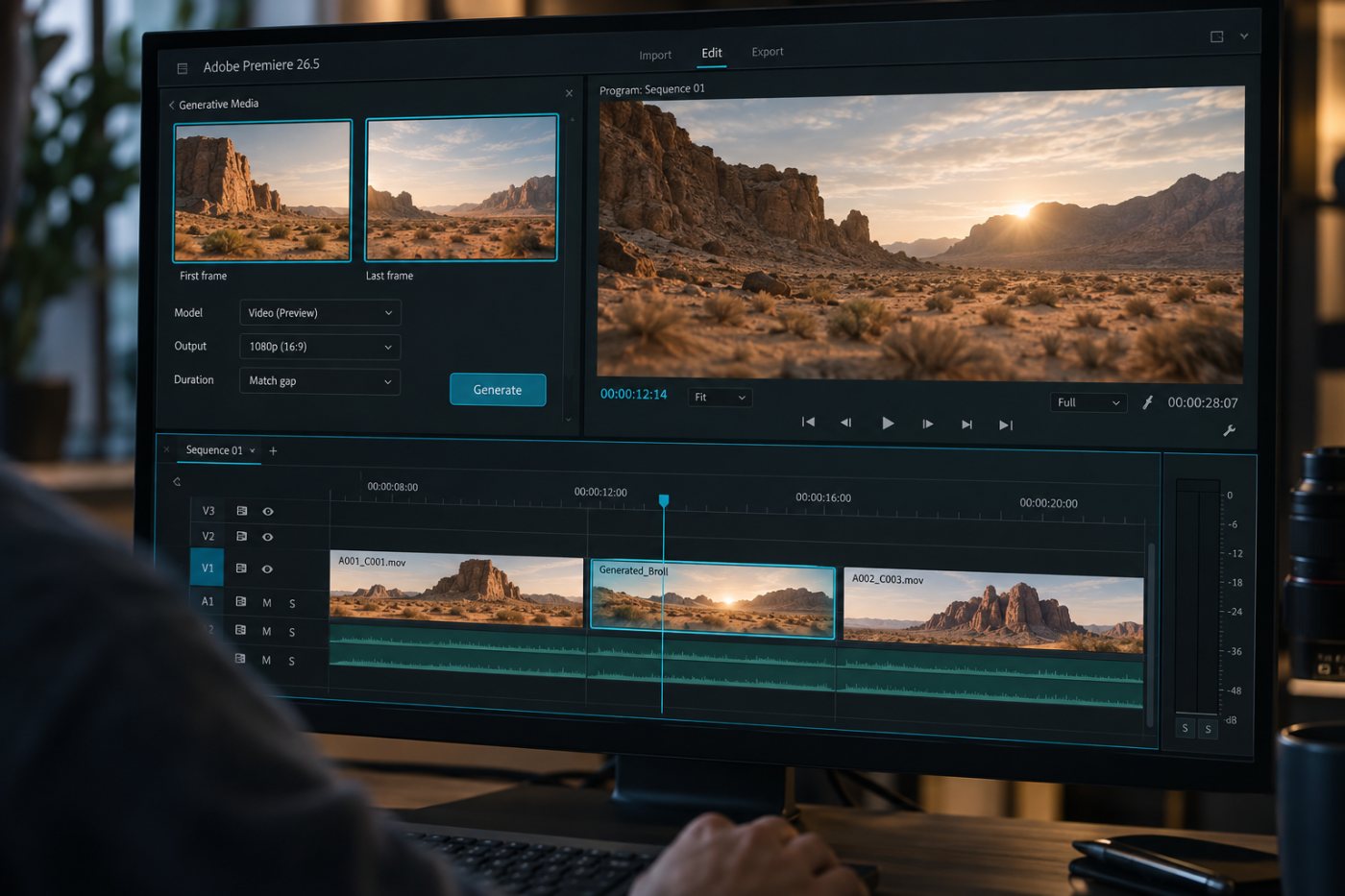Target the V2 track label
This screenshot has height=896, width=1345.
coord(208,537)
